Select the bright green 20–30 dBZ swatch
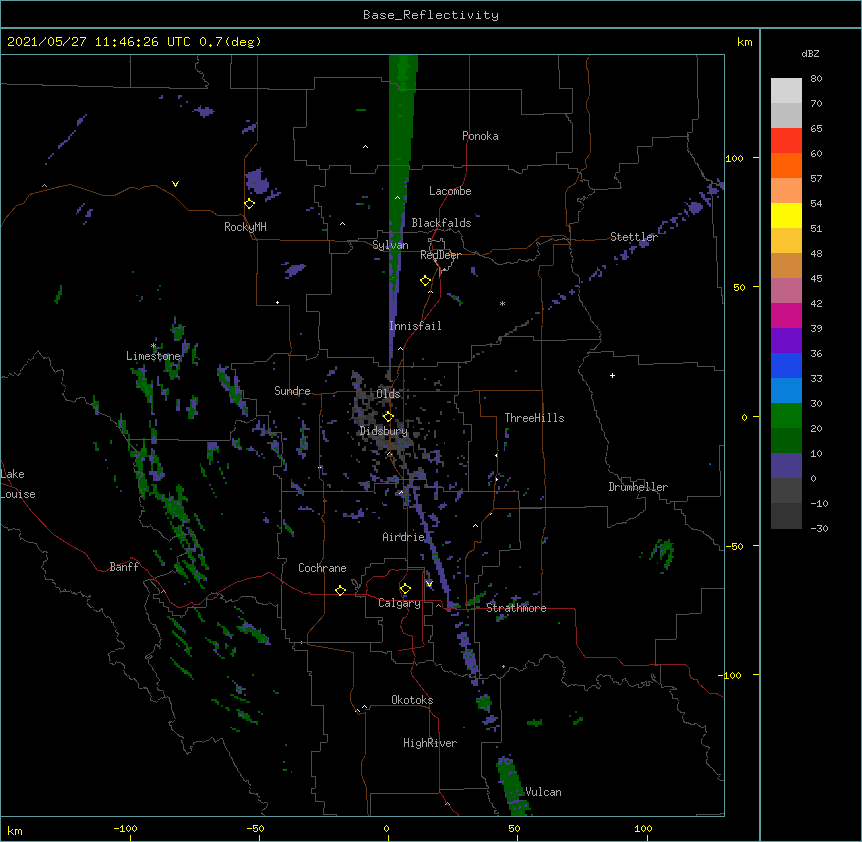Image resolution: width=862 pixels, height=842 pixels. (x=786, y=416)
